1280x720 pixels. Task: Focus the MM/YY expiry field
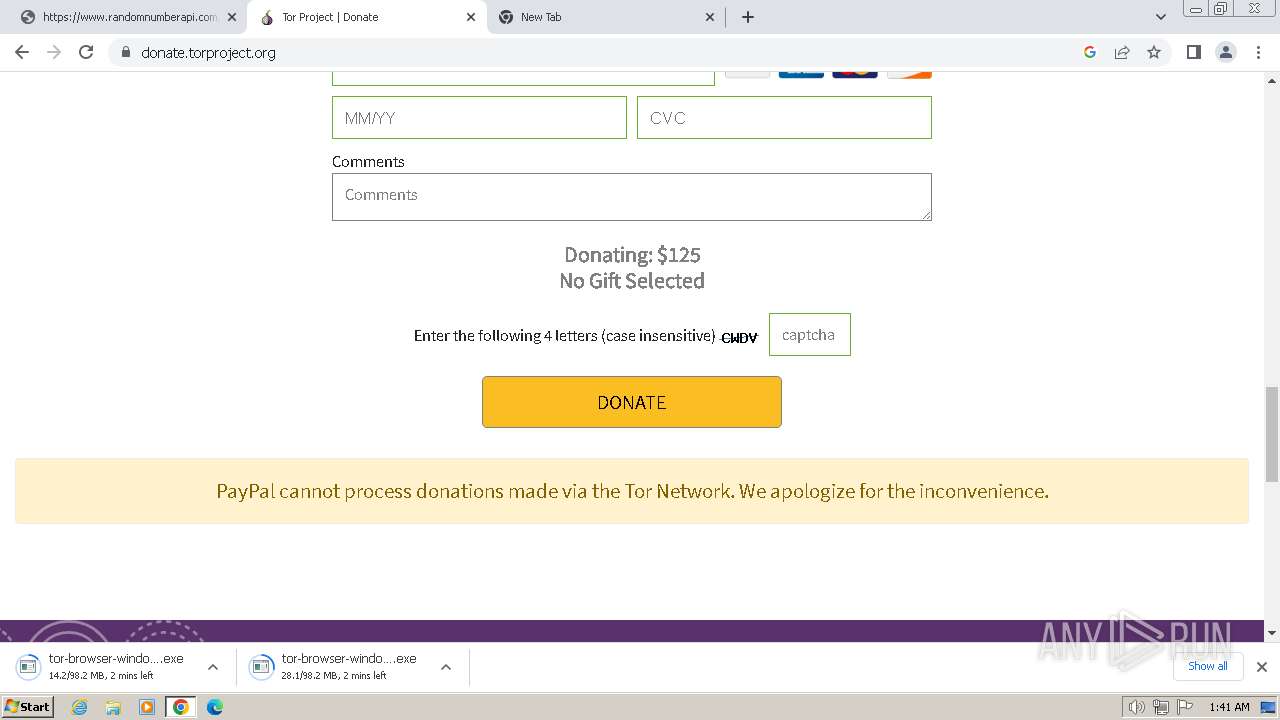pyautogui.click(x=479, y=117)
